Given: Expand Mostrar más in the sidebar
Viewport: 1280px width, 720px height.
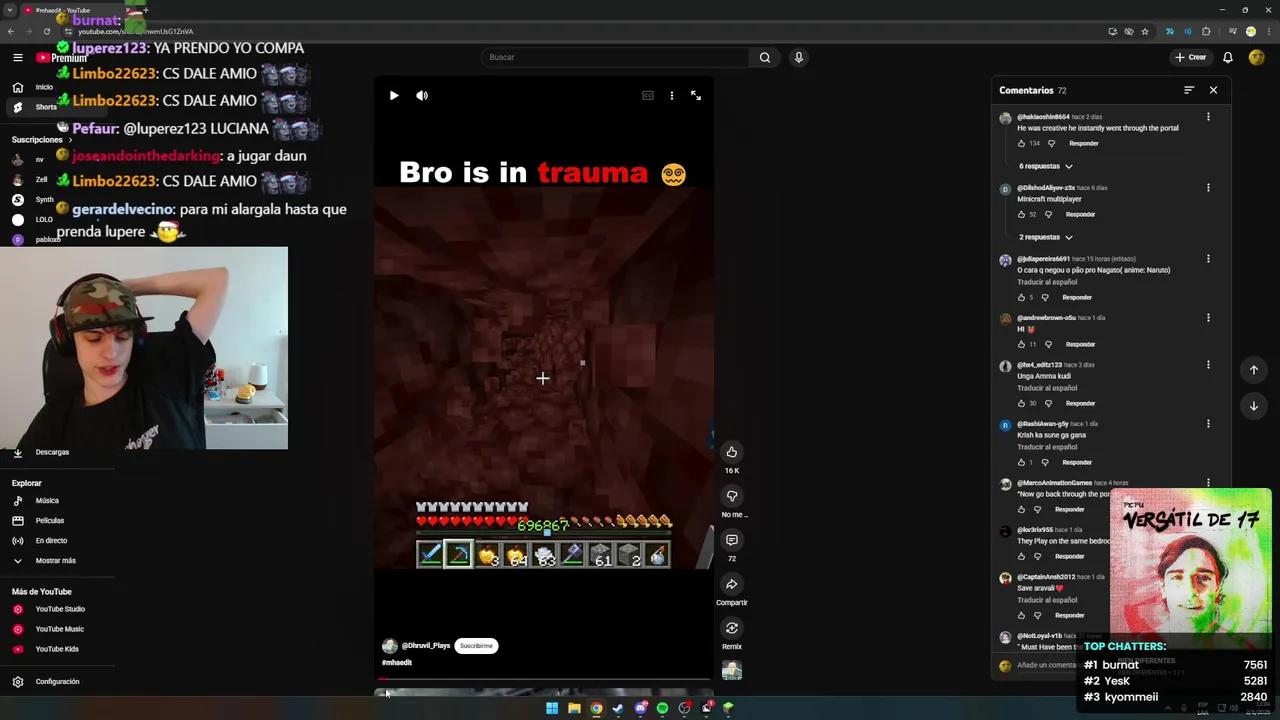Looking at the screenshot, I should (55, 560).
